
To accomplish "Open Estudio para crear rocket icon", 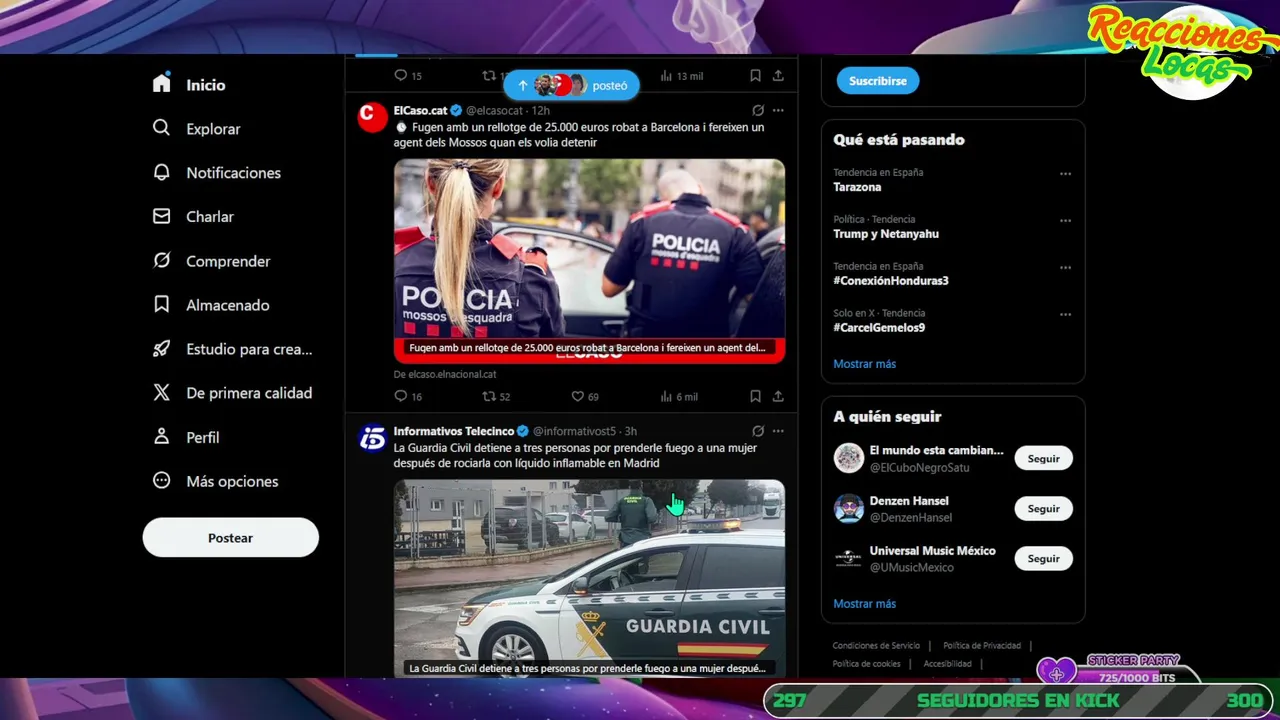I will pos(162,348).
